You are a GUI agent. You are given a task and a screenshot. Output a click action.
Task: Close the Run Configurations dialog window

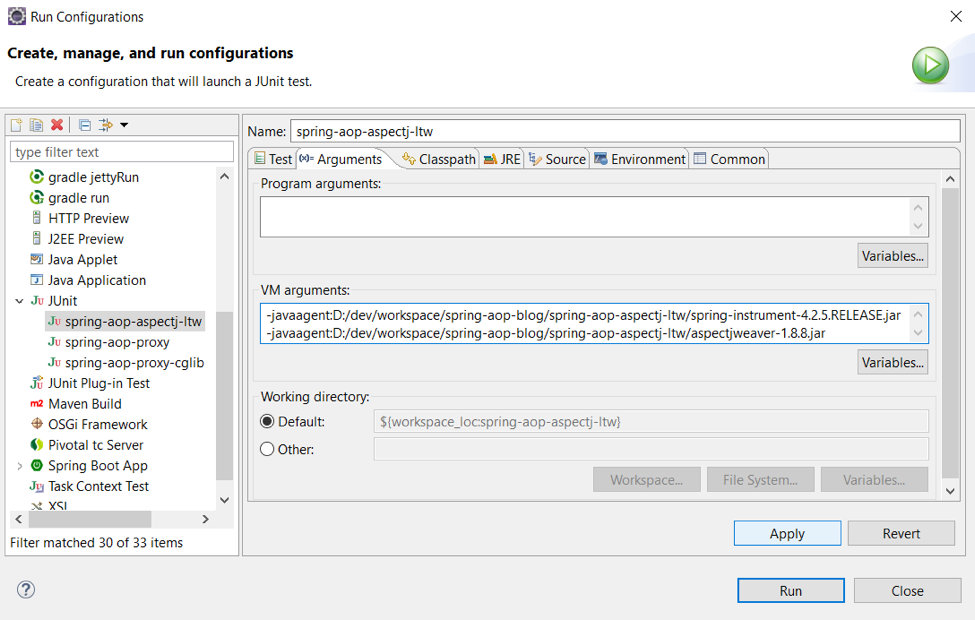pos(956,16)
